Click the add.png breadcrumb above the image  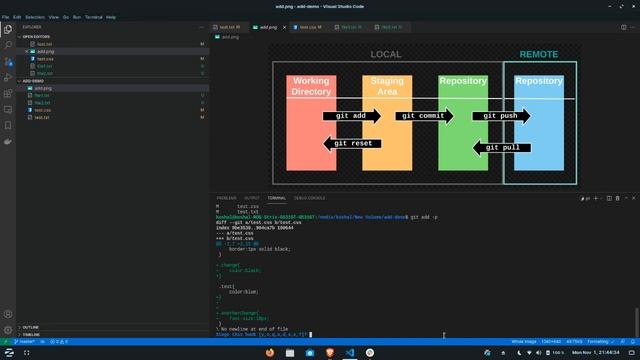[x=227, y=37]
